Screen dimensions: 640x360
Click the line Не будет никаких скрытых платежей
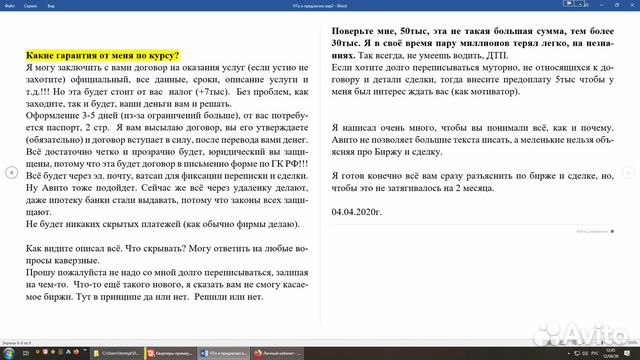[x=162, y=224]
